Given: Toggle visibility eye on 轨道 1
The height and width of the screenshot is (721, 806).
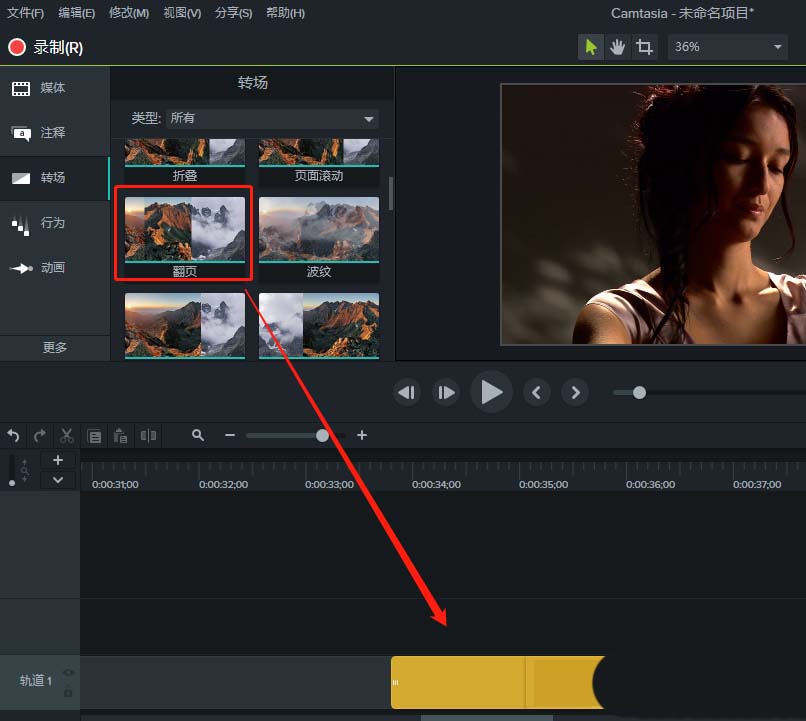Looking at the screenshot, I should tap(68, 673).
